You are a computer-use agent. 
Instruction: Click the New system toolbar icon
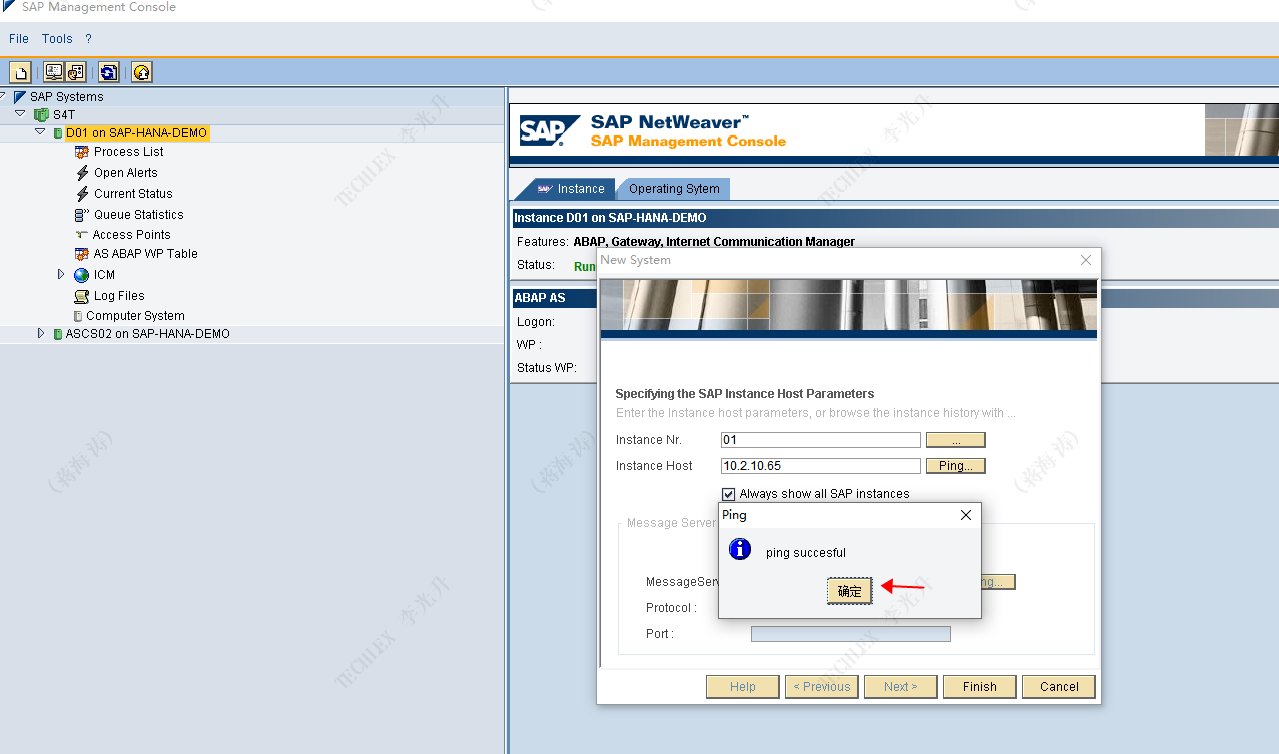point(20,72)
